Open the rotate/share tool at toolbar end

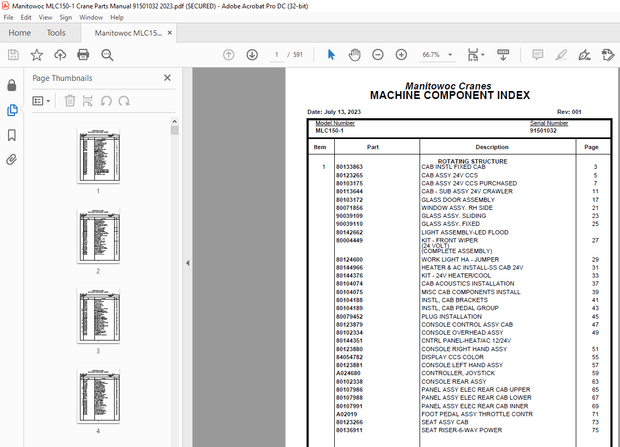click(x=608, y=55)
